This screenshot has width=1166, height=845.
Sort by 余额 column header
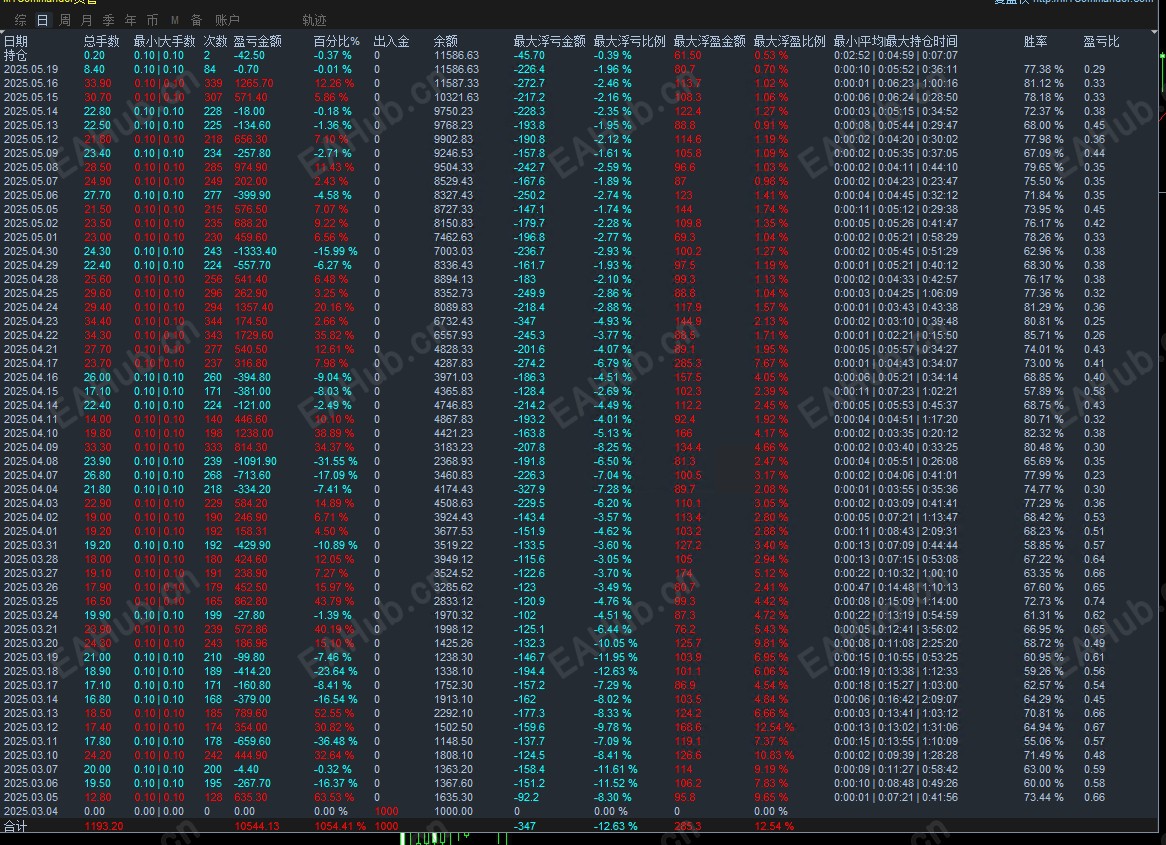(x=445, y=41)
